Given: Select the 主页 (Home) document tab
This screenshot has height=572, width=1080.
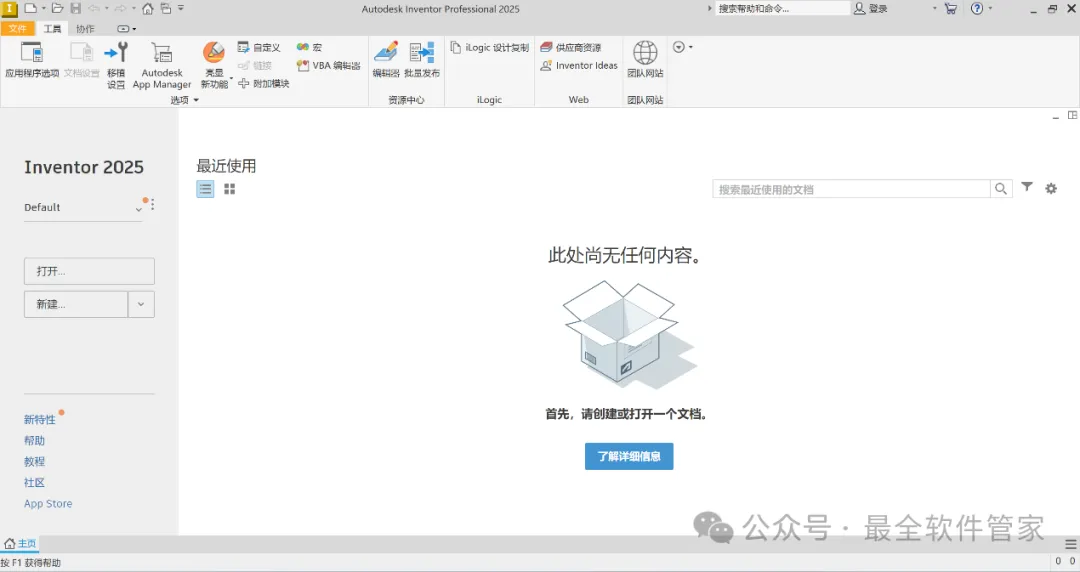Looking at the screenshot, I should point(20,544).
